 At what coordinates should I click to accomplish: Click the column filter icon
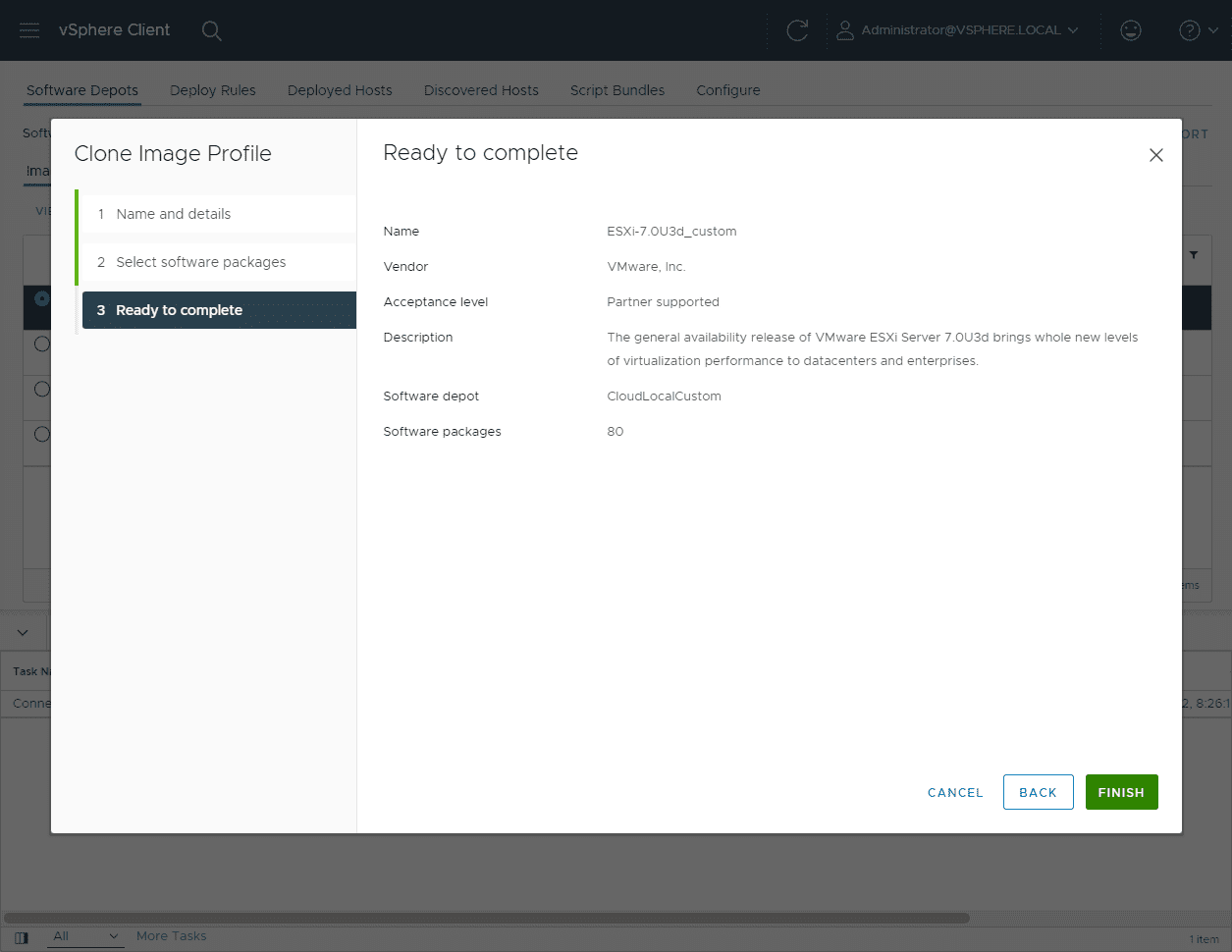(x=1194, y=255)
